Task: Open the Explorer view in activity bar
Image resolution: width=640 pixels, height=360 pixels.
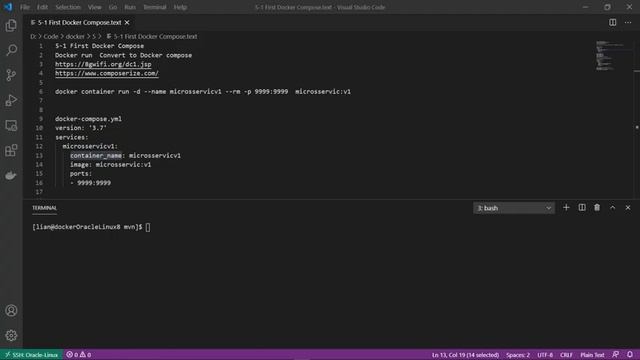Action: (x=11, y=26)
